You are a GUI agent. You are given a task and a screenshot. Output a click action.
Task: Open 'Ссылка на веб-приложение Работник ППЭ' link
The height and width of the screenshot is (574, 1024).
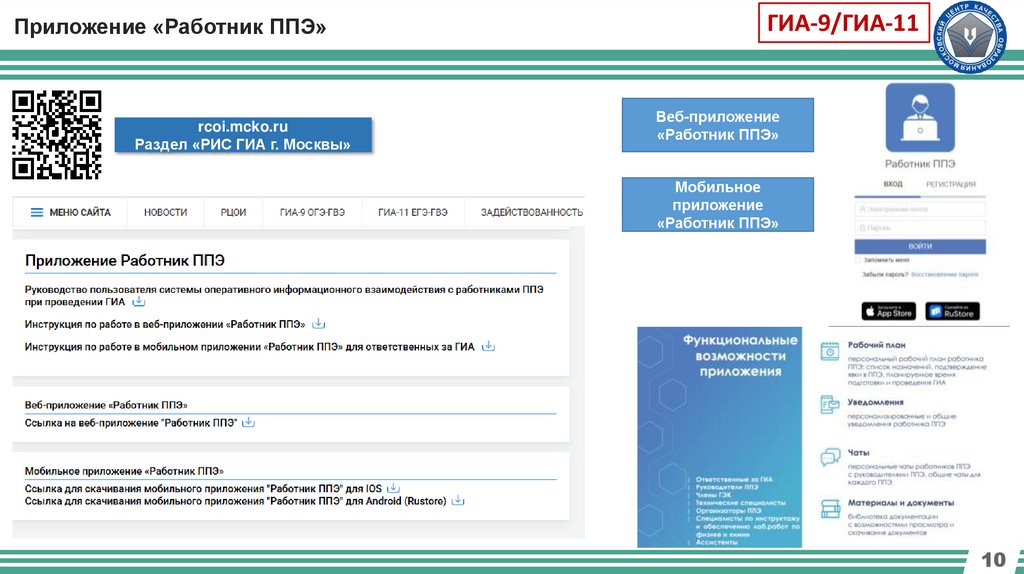[131, 423]
